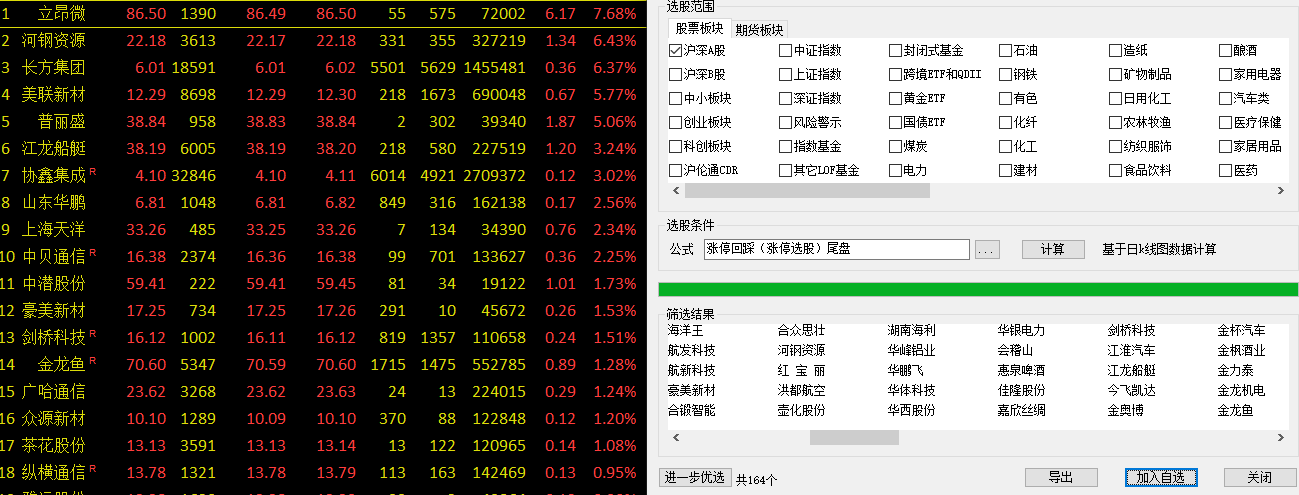Check the 指数基金 box
This screenshot has width=1299, height=495.
coord(786,146)
